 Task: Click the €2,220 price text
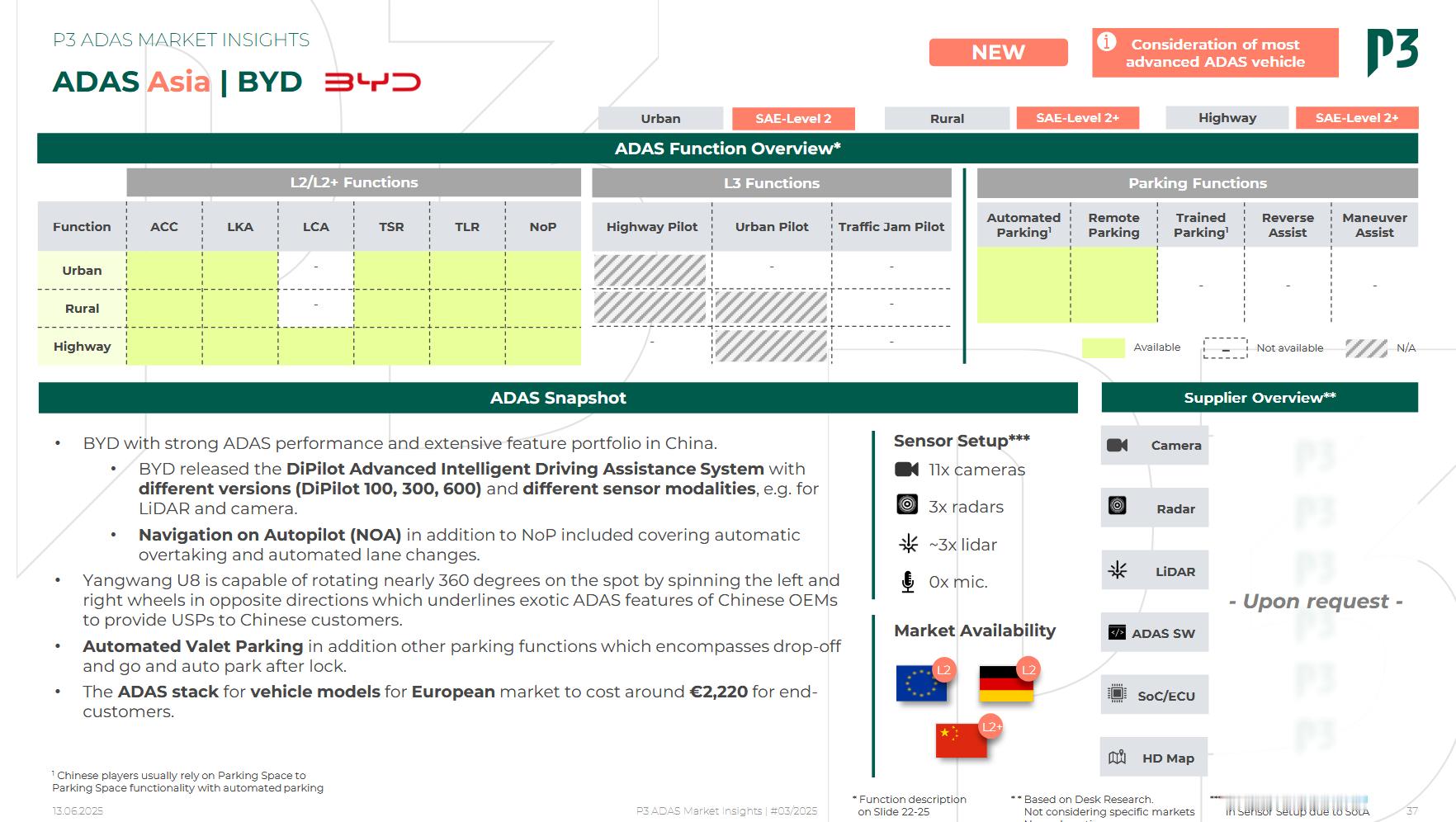tap(718, 692)
